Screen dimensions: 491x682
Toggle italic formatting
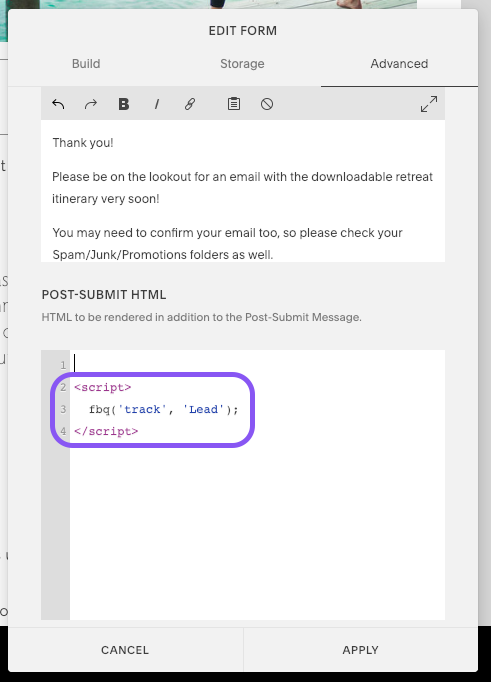[x=157, y=104]
